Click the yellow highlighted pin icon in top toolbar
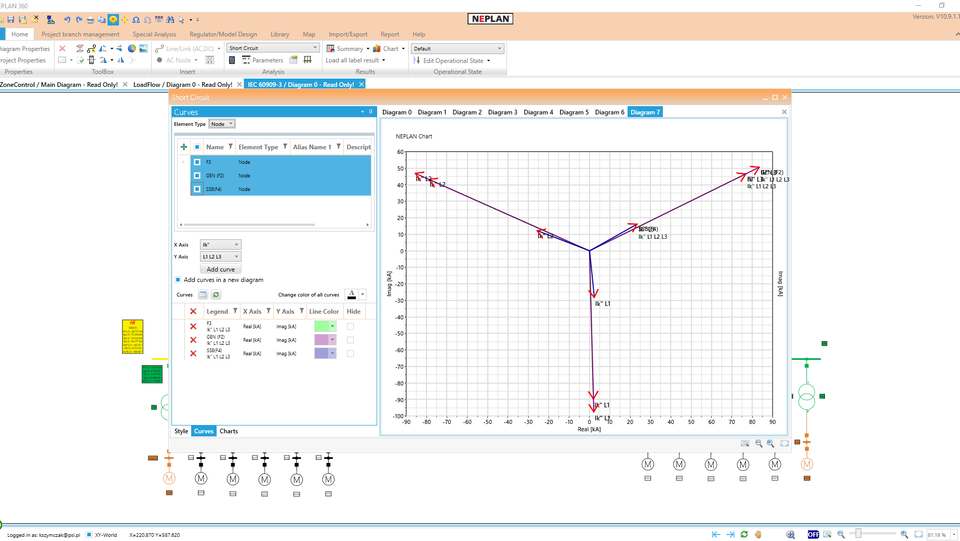Image resolution: width=960 pixels, height=541 pixels. (113, 20)
